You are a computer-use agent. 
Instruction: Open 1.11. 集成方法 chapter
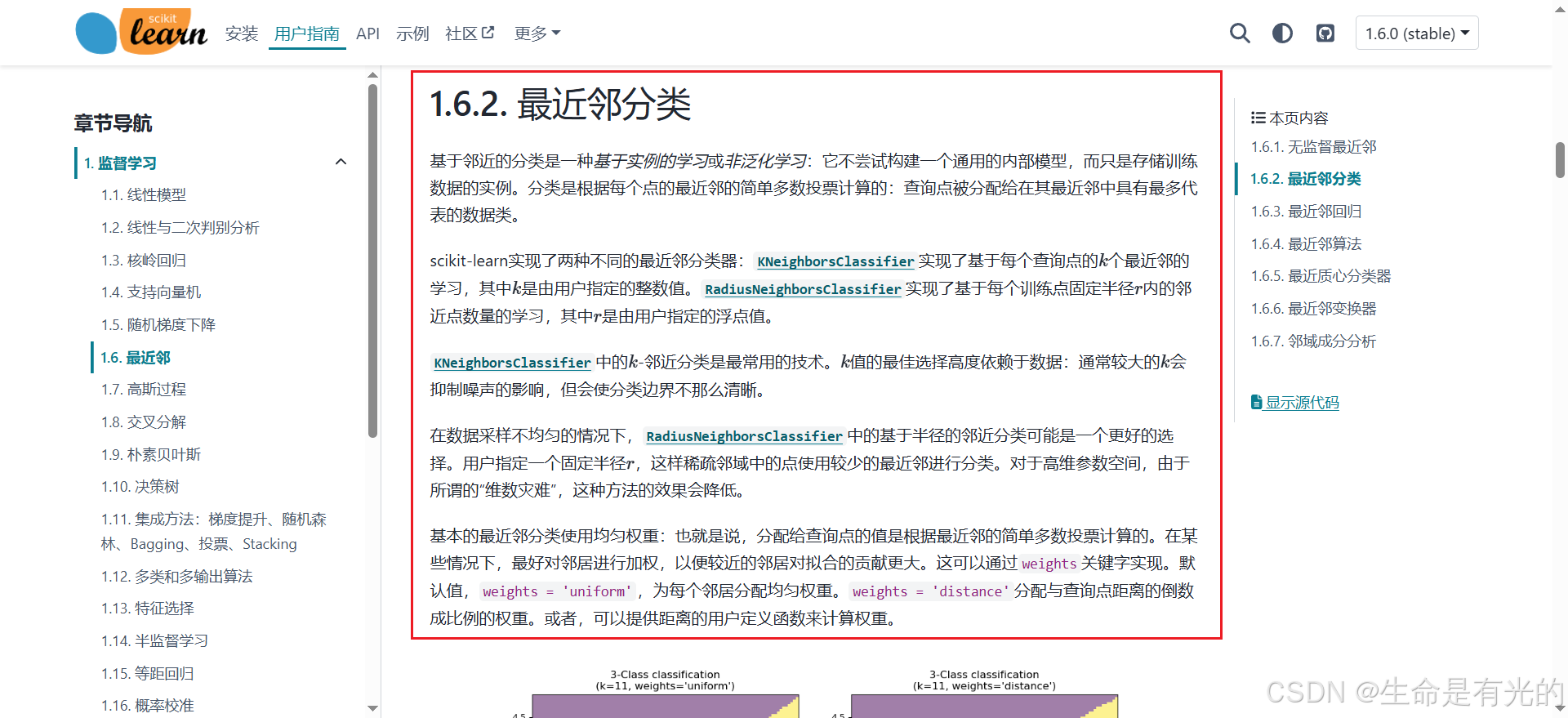(x=214, y=532)
